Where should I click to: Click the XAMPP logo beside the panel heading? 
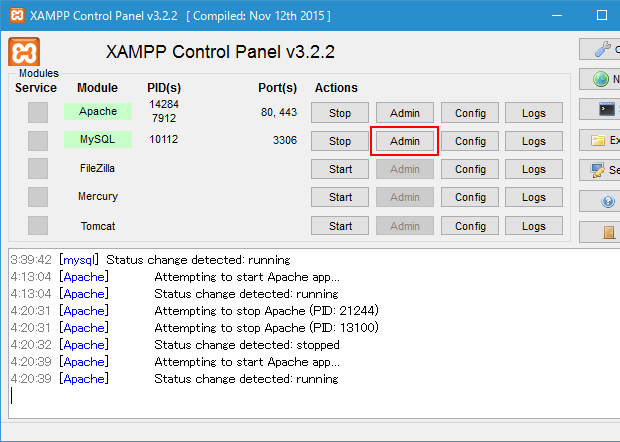24,51
